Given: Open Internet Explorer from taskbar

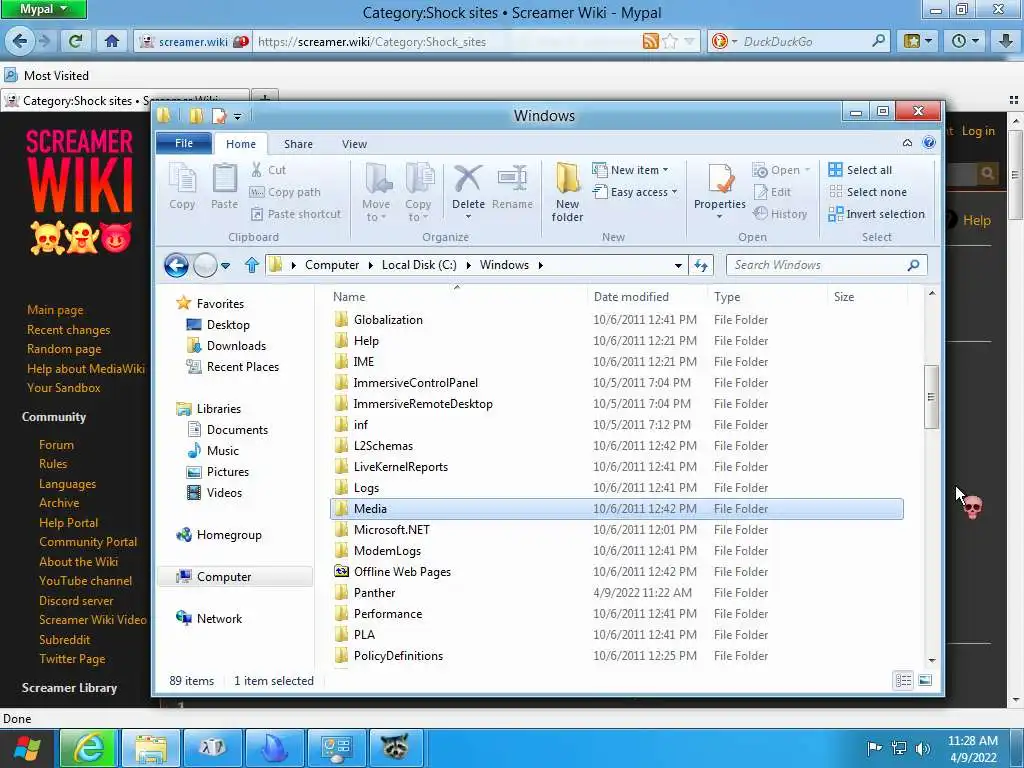Looking at the screenshot, I should [88, 748].
